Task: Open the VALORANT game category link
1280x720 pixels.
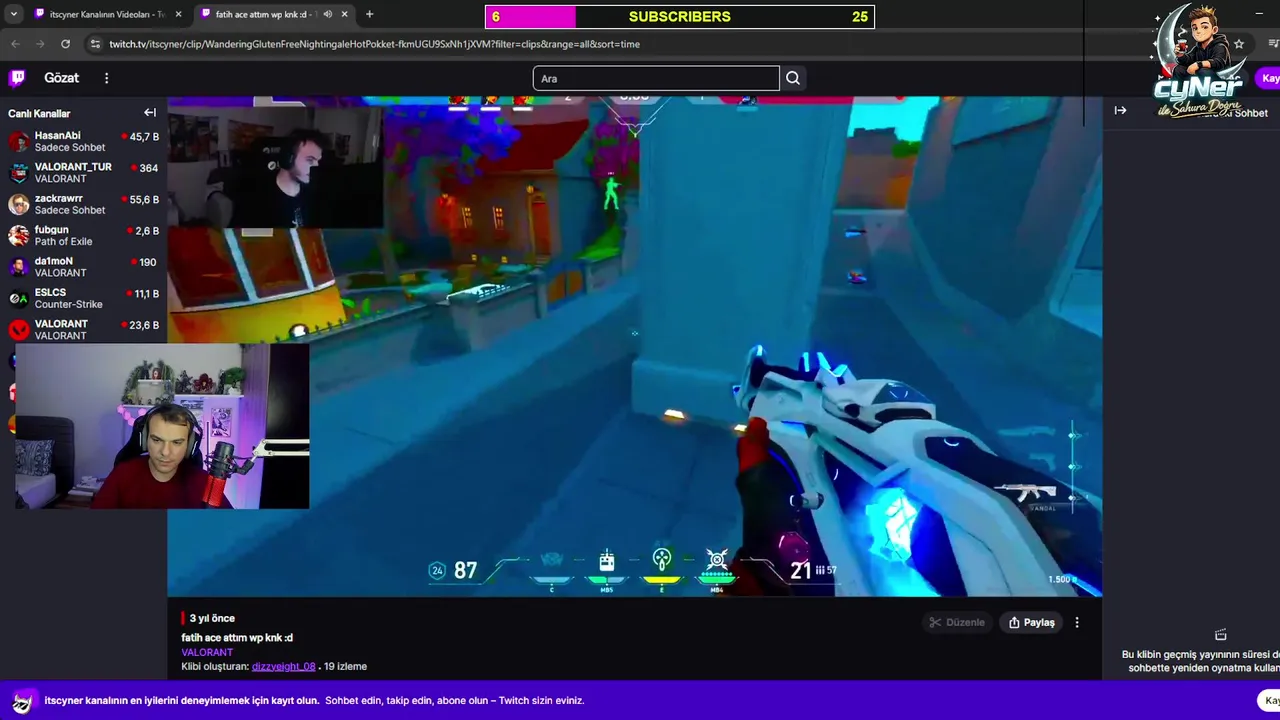Action: coord(207,652)
